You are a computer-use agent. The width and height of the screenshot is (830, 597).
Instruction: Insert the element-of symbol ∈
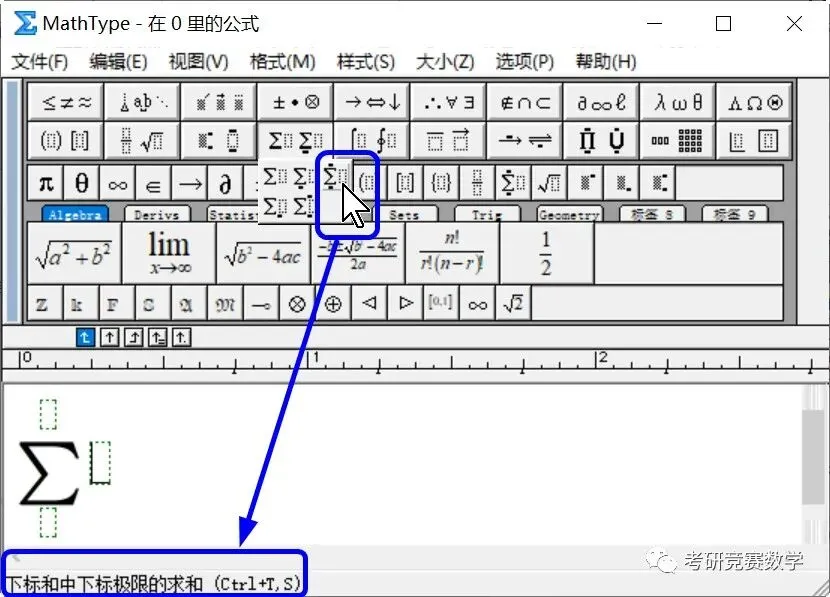(x=154, y=183)
